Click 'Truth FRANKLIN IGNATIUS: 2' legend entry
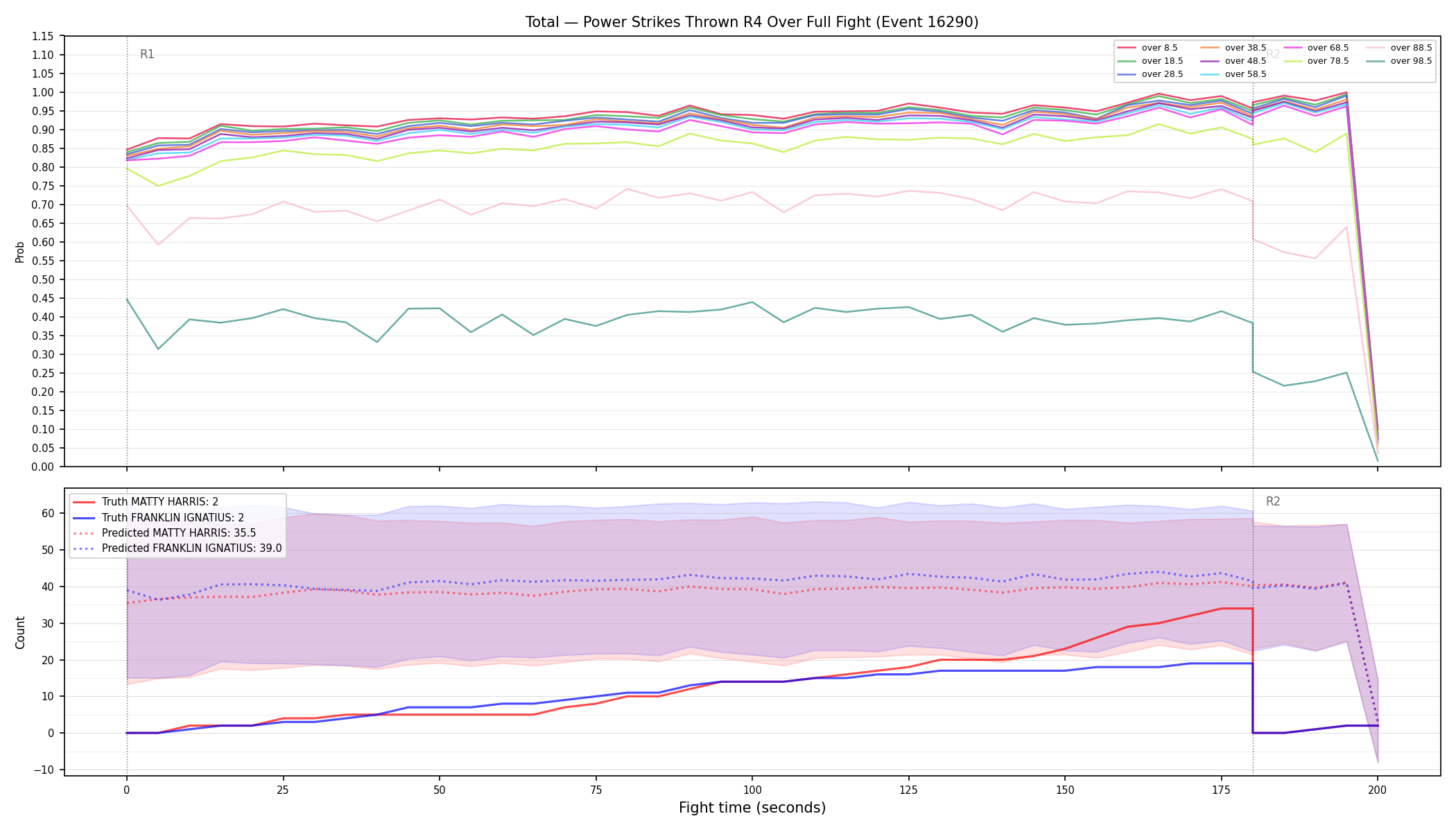 (158, 517)
